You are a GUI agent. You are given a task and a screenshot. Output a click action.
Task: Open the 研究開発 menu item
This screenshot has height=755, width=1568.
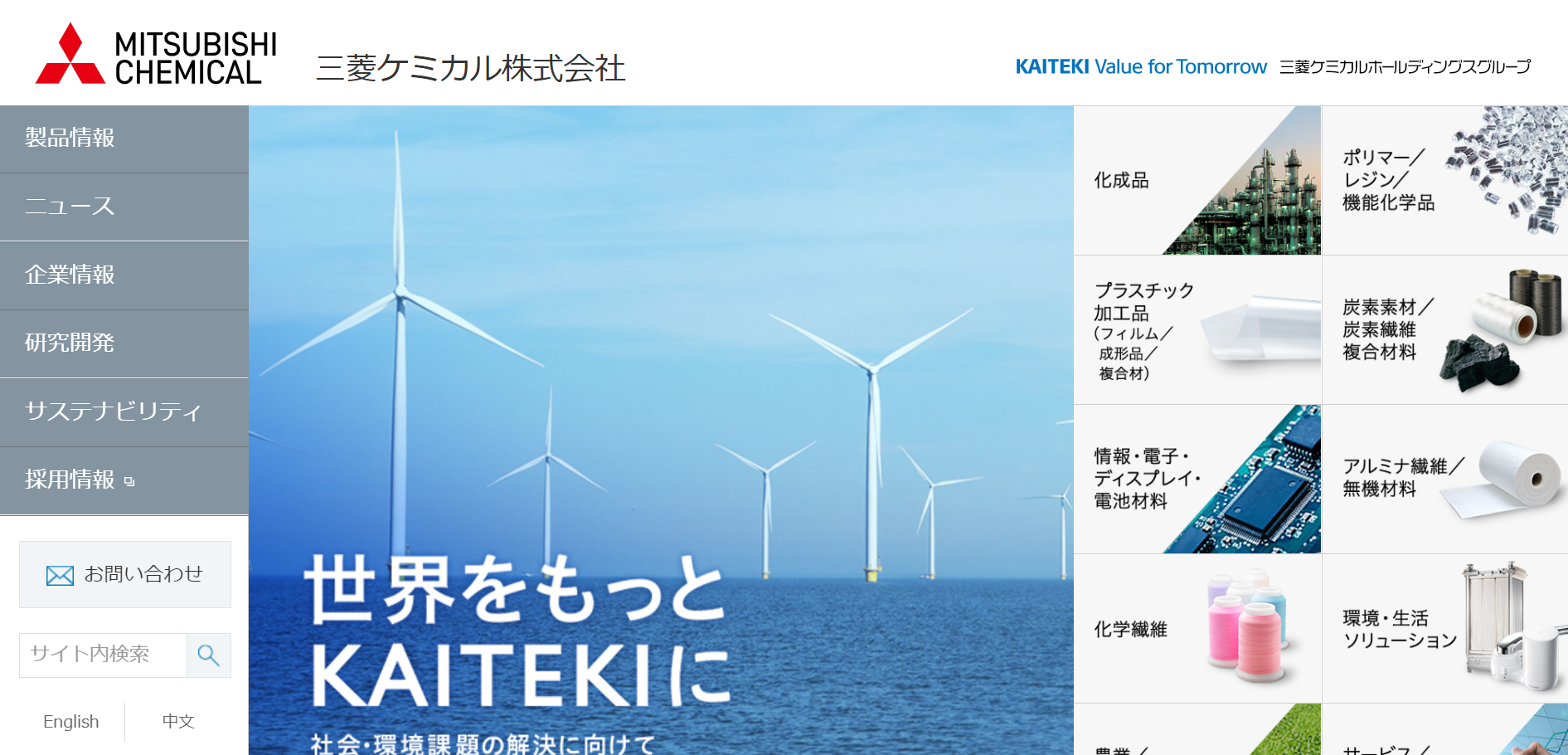click(124, 344)
